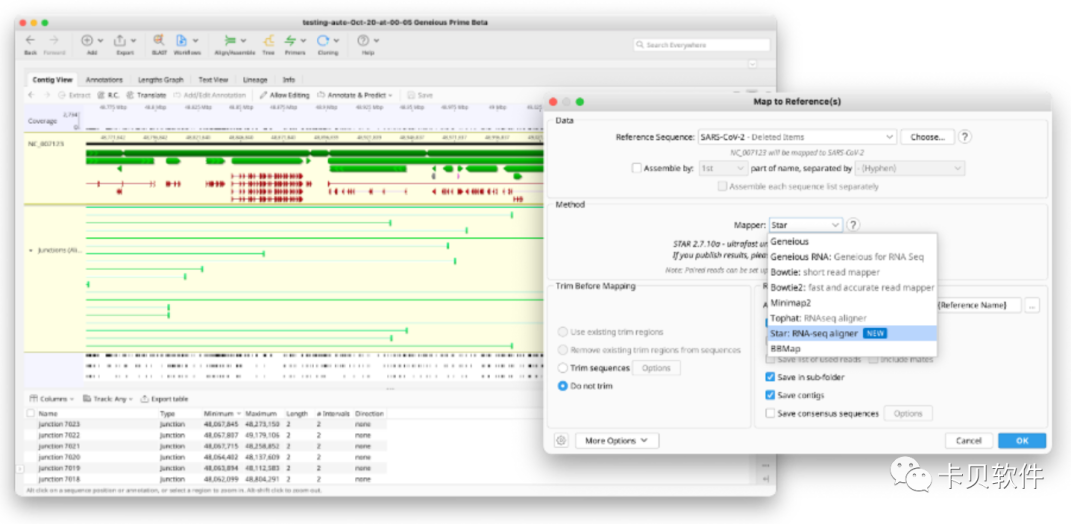The height and width of the screenshot is (524, 1080).
Task: Select the Trim sequences radio button
Action: point(563,368)
